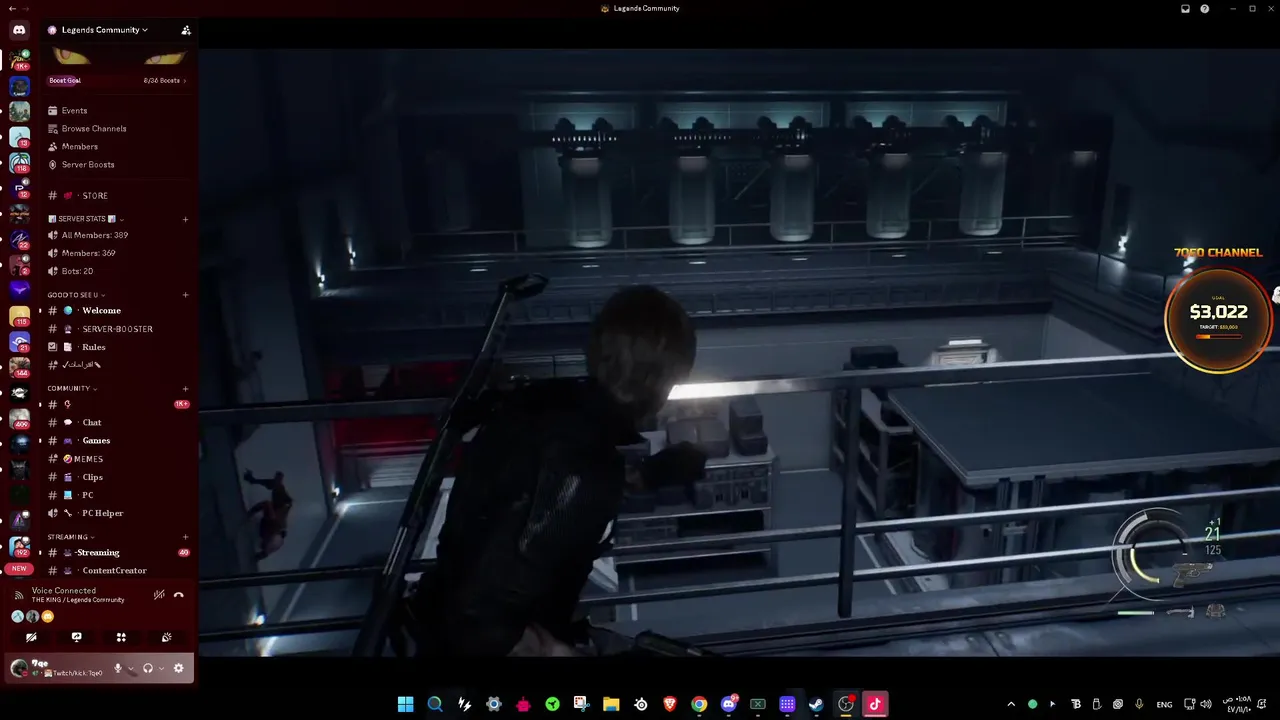Open Brave browser from taskbar
Screen dimensions: 1280x720
pyautogui.click(x=670, y=704)
